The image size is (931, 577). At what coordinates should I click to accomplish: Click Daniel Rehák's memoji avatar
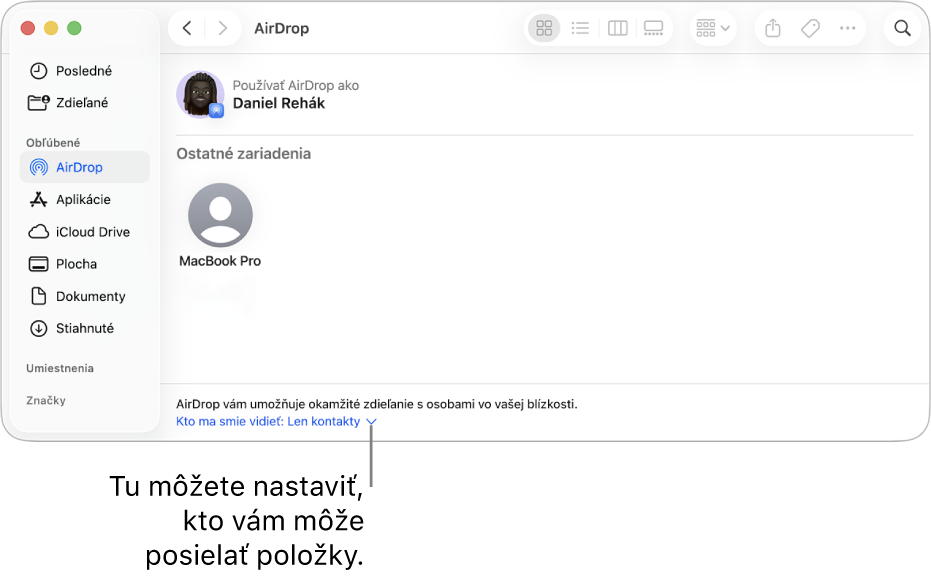[x=200, y=94]
